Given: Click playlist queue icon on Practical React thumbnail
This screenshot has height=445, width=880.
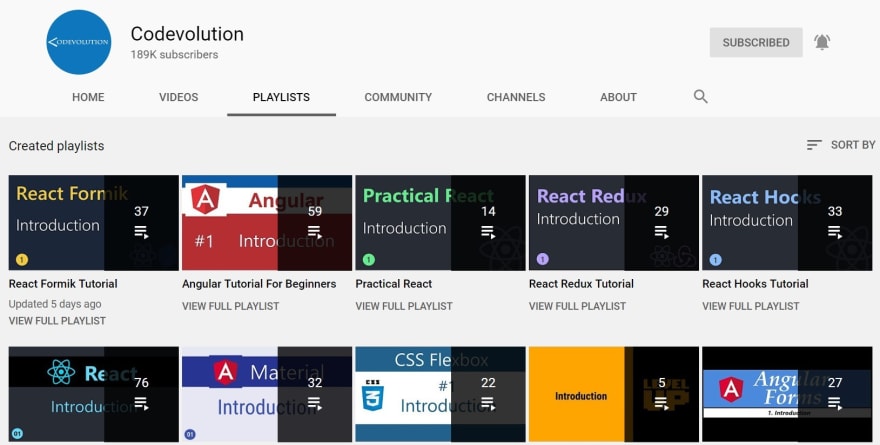Looking at the screenshot, I should pos(488,232).
